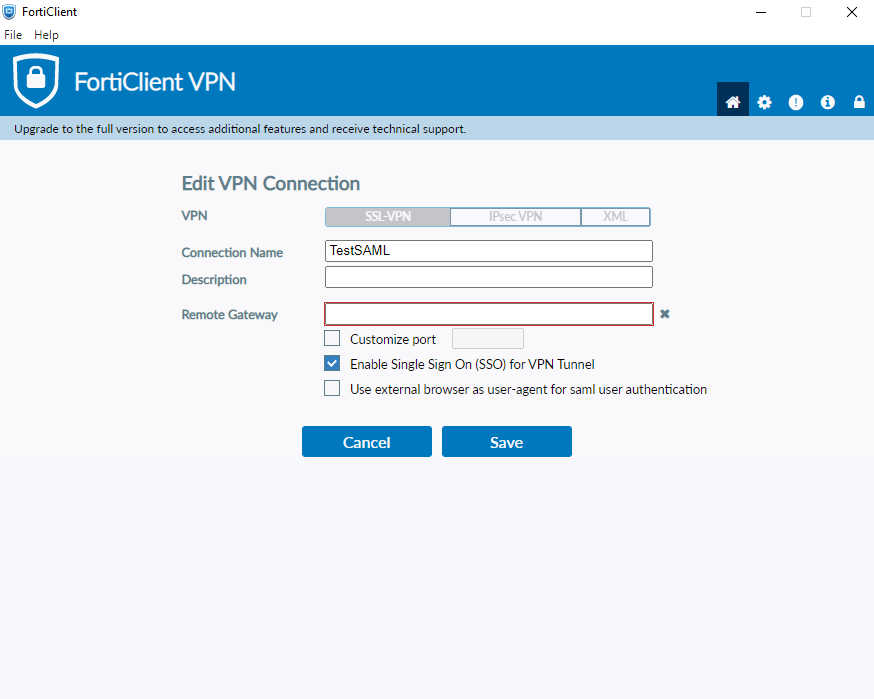874x699 pixels.
Task: Click the Remote Gateway input field
Action: (488, 313)
